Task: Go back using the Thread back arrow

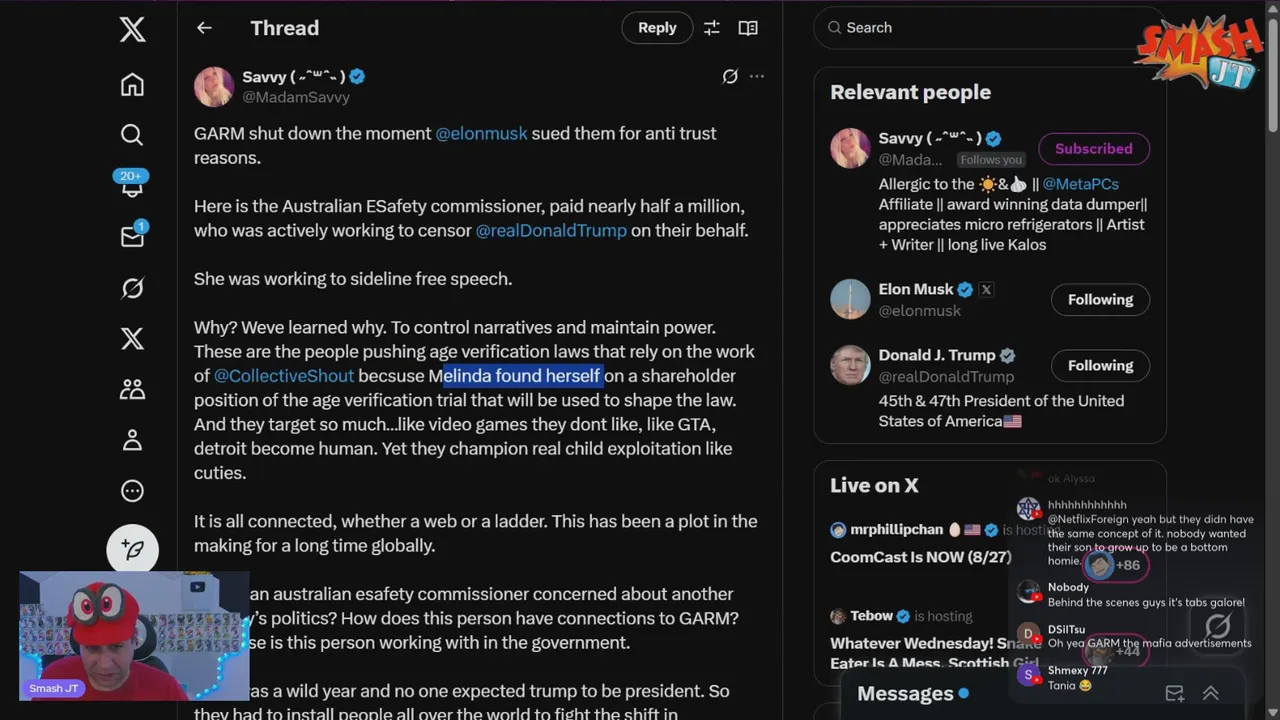Action: pyautogui.click(x=204, y=28)
